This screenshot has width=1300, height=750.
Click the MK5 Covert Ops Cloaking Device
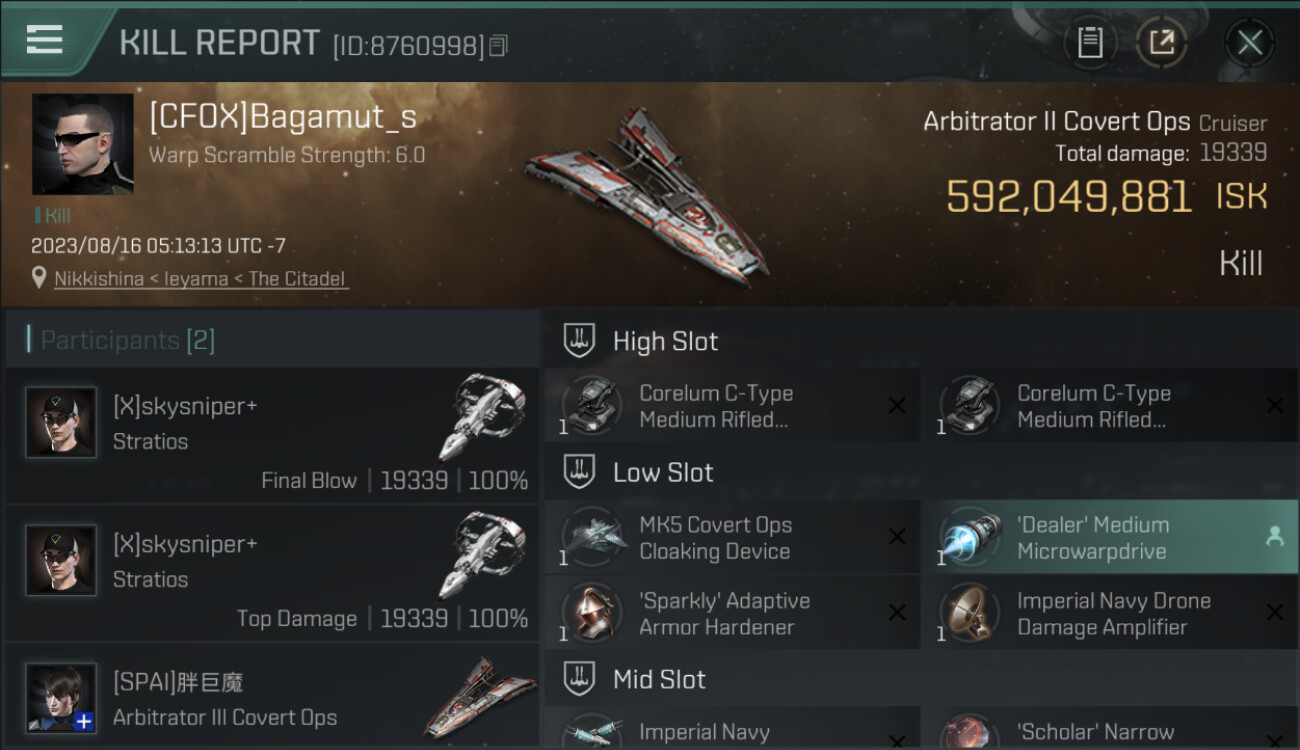pyautogui.click(x=731, y=538)
